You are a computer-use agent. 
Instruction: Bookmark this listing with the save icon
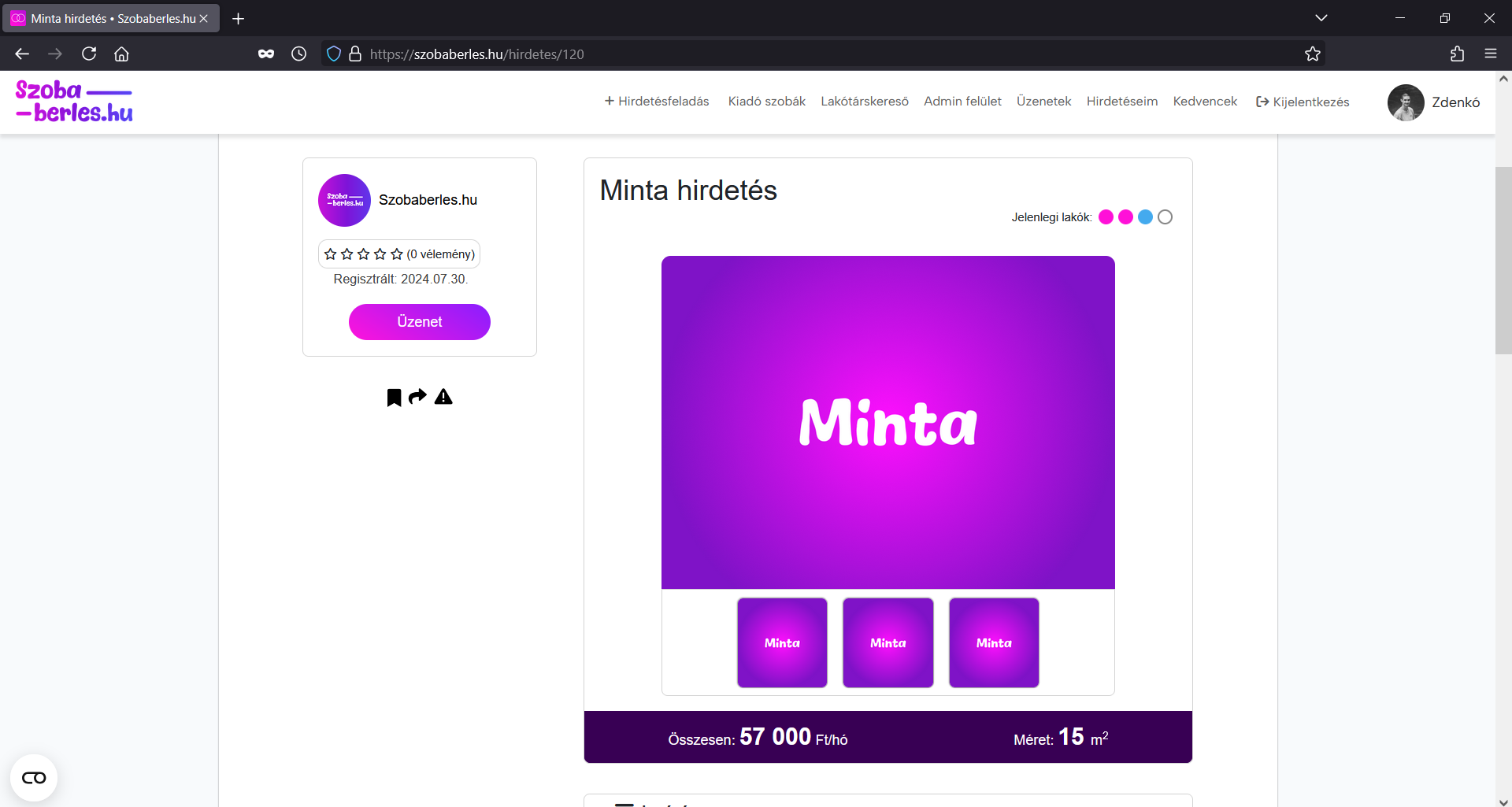(x=394, y=398)
